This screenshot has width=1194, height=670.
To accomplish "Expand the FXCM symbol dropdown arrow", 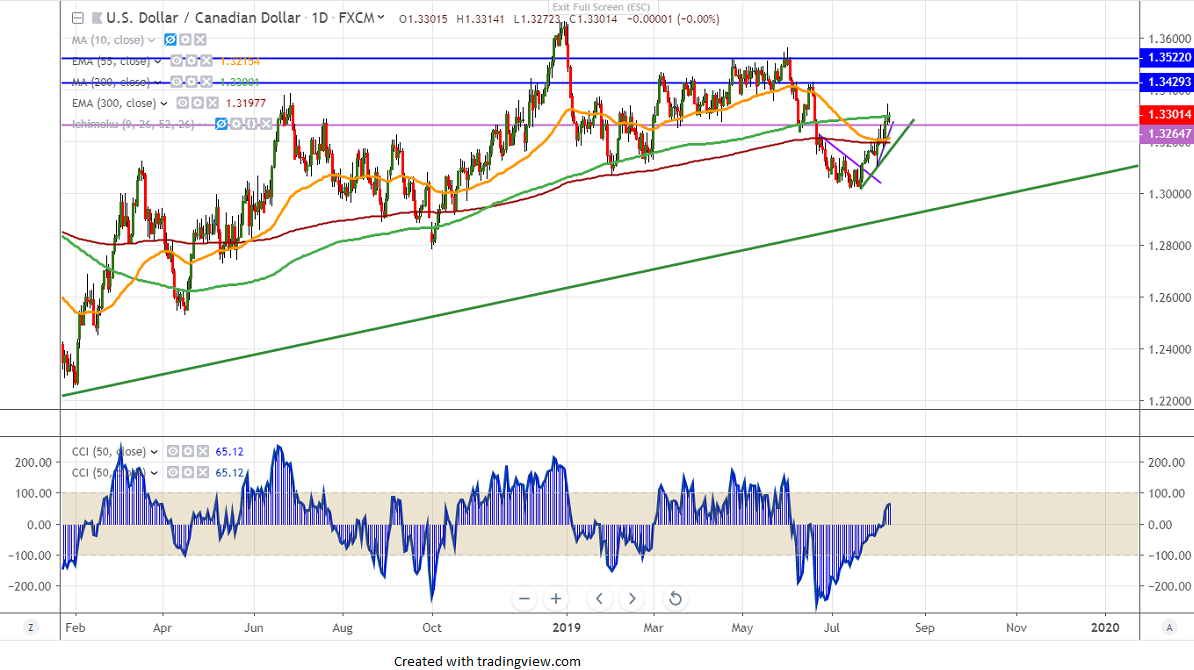I will click(x=381, y=18).
